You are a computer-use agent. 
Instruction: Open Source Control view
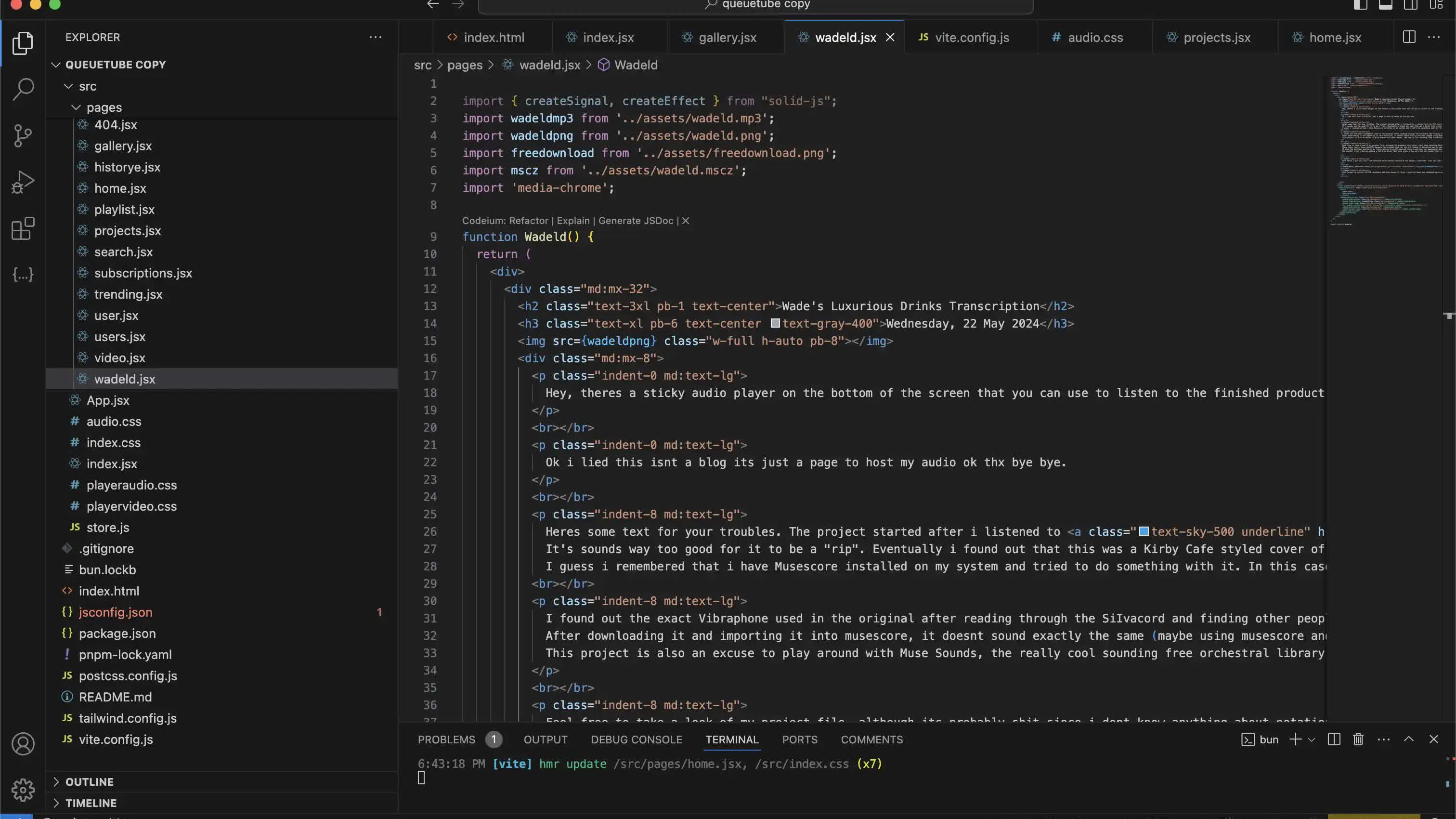point(23,136)
